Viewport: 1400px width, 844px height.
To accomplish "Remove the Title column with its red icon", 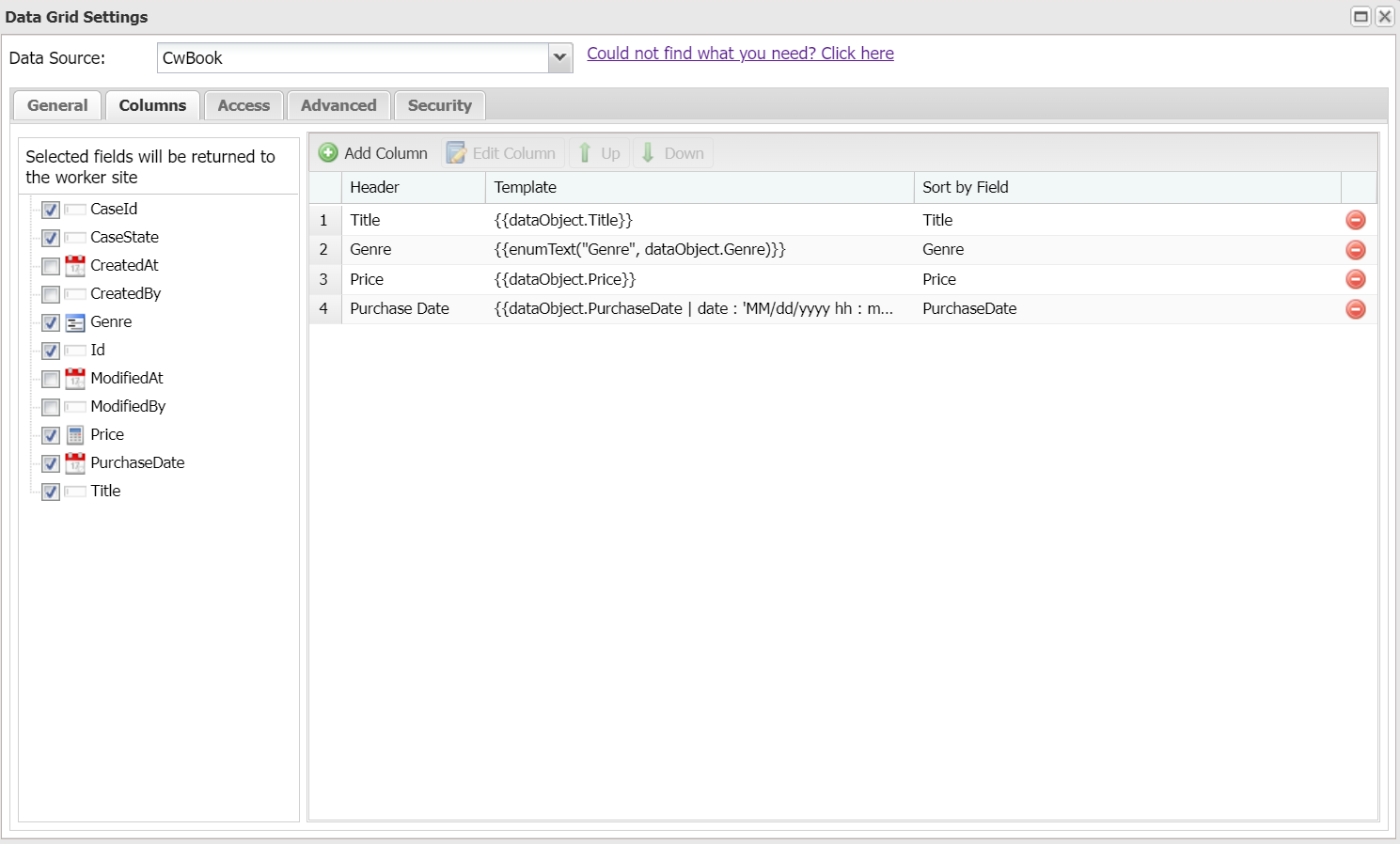I will click(1355, 220).
